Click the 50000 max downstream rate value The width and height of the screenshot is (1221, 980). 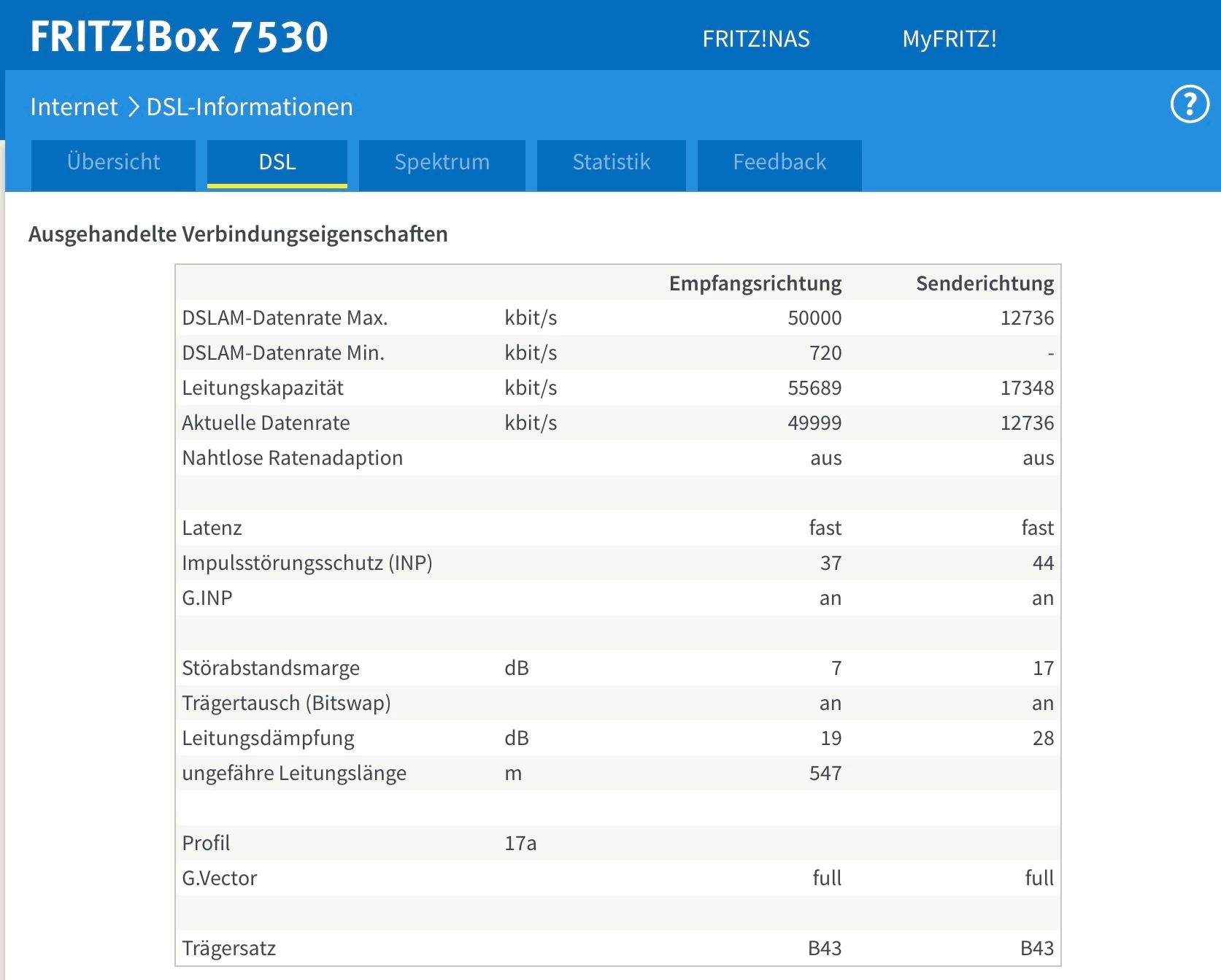814,318
